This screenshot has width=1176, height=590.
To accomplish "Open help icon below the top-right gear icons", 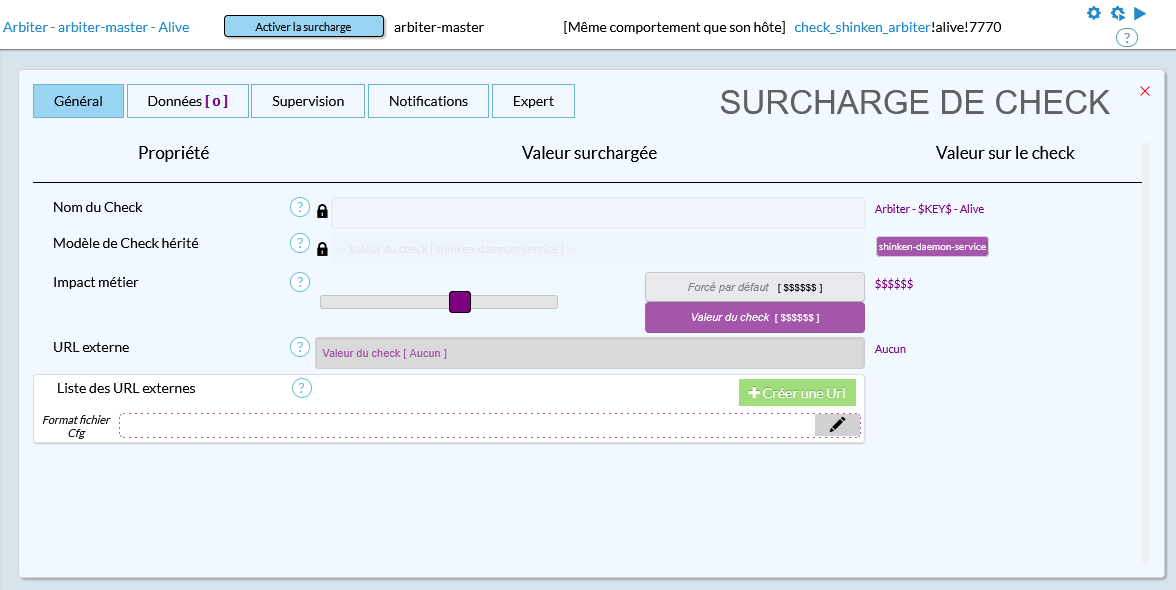I will (x=1126, y=38).
